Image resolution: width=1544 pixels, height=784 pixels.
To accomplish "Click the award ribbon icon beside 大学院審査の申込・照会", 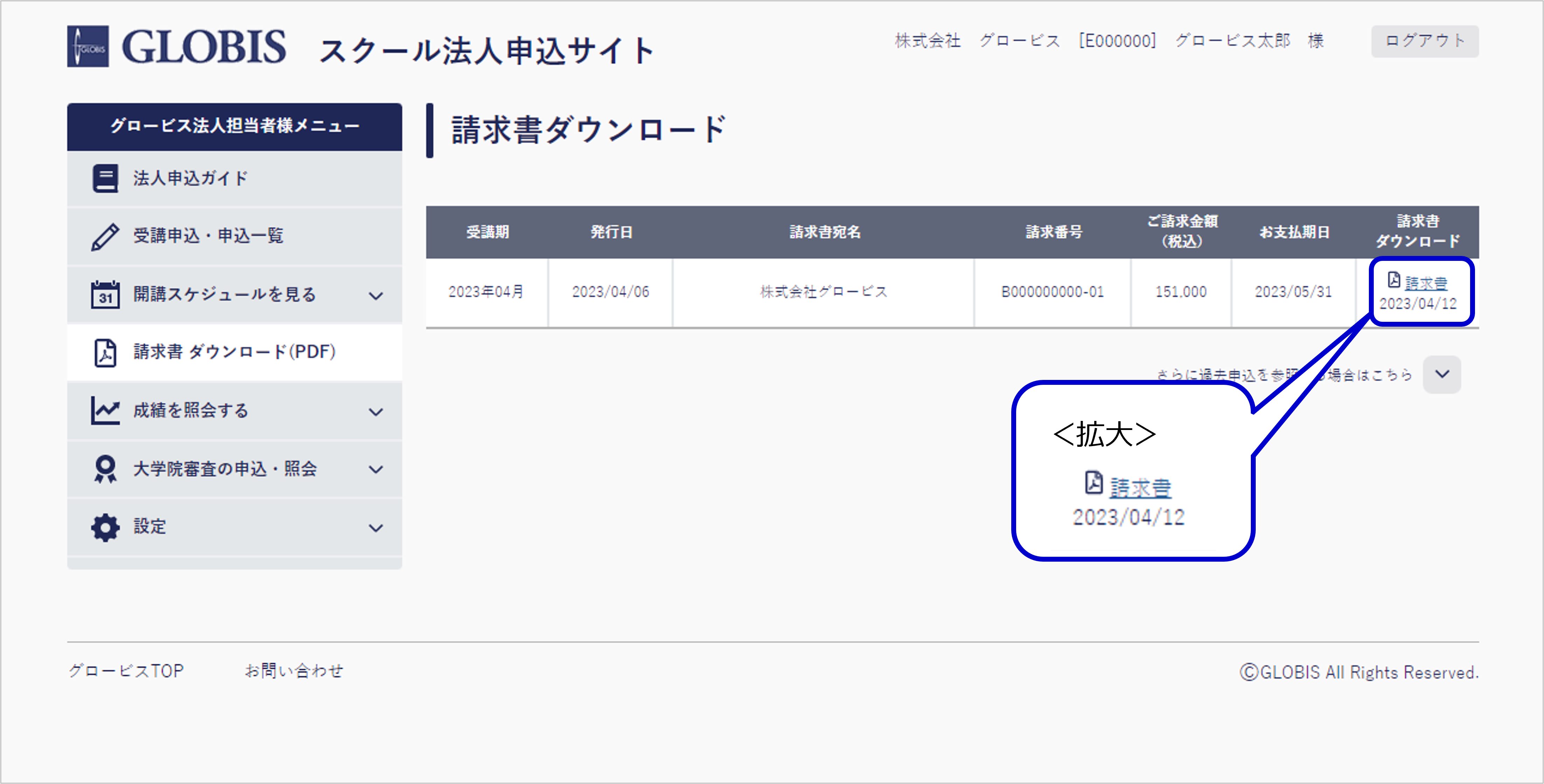I will 105,469.
